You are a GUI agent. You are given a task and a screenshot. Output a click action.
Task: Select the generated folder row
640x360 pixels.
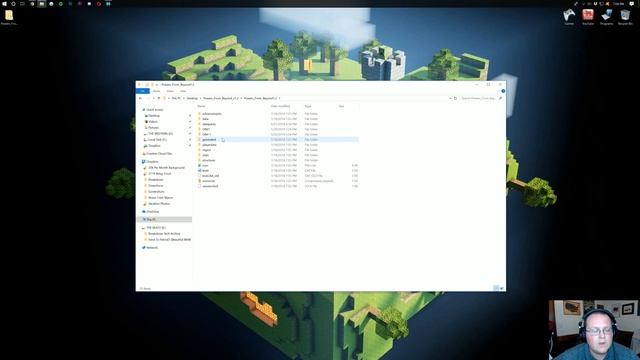pos(278,140)
